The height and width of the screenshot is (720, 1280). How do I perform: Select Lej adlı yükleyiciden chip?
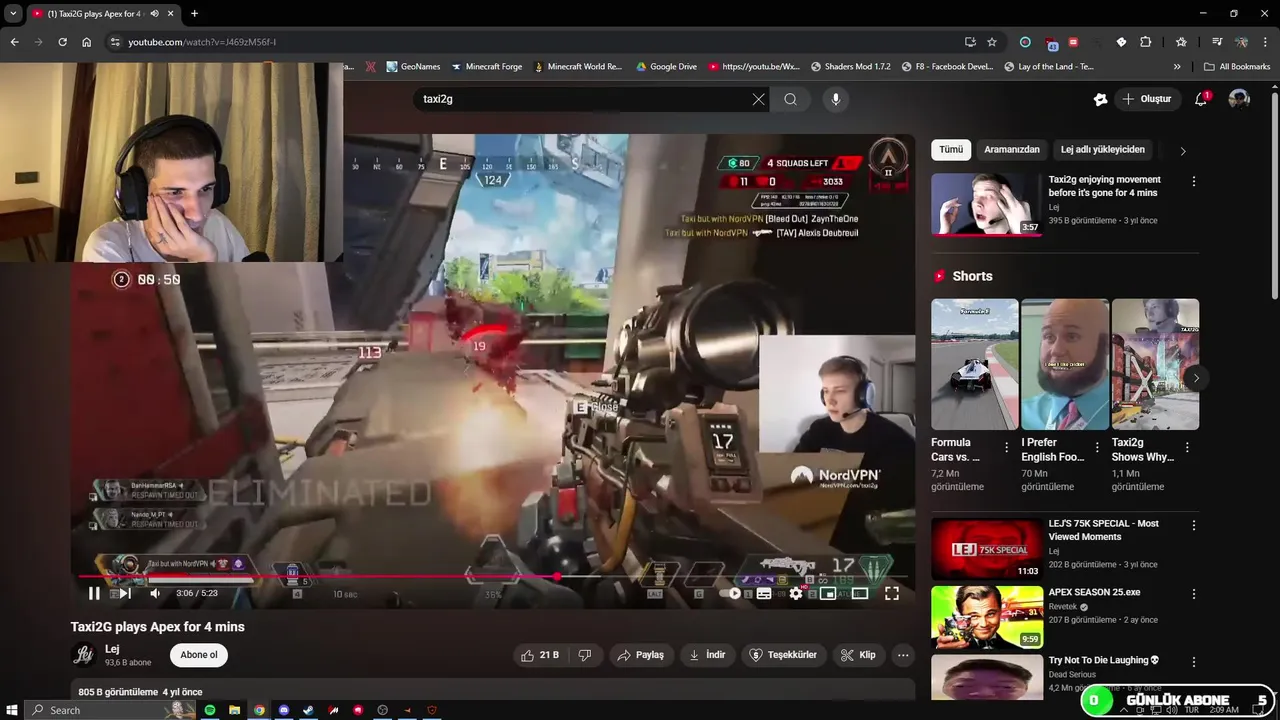pos(1103,150)
